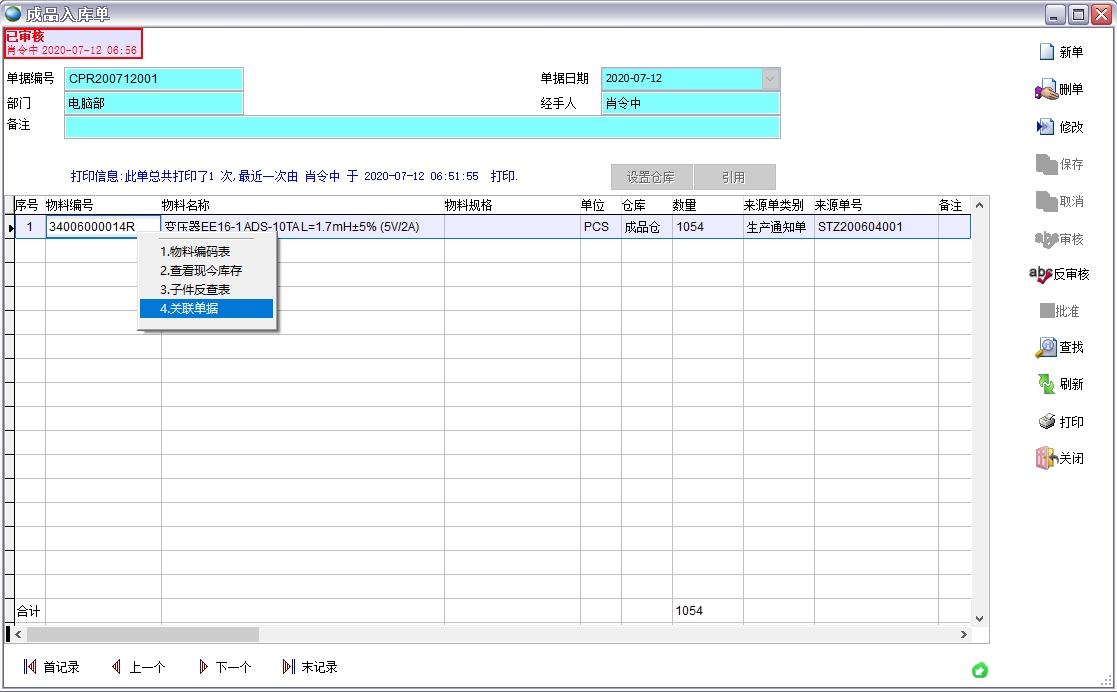Screen dimensions: 1117x692
Task: Expand the 单据日期 date dropdown
Action: tap(770, 78)
